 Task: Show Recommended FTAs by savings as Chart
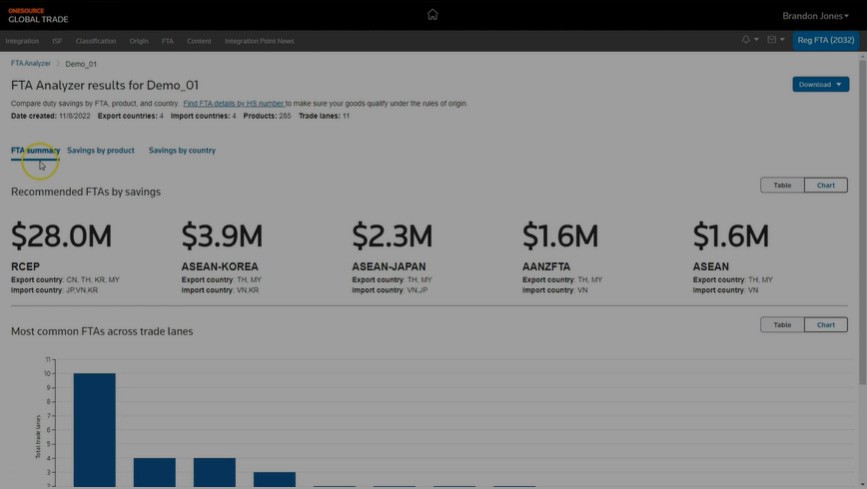tap(826, 185)
